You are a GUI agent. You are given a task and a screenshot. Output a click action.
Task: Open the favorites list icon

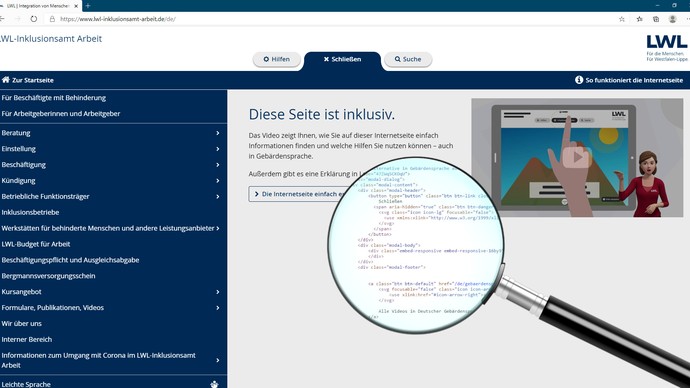639,19
